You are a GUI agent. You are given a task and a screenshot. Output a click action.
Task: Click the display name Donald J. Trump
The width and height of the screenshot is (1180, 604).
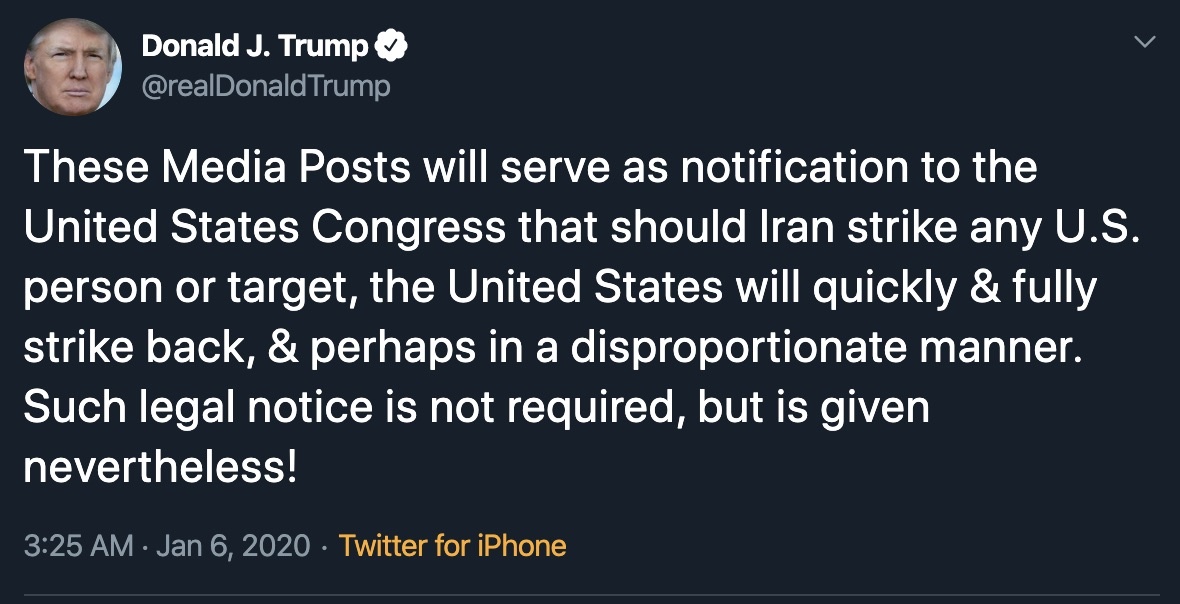[x=255, y=43]
